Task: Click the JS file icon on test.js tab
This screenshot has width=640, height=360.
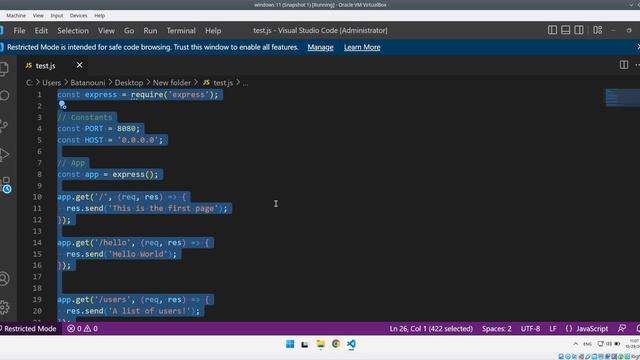Action: tap(29, 65)
